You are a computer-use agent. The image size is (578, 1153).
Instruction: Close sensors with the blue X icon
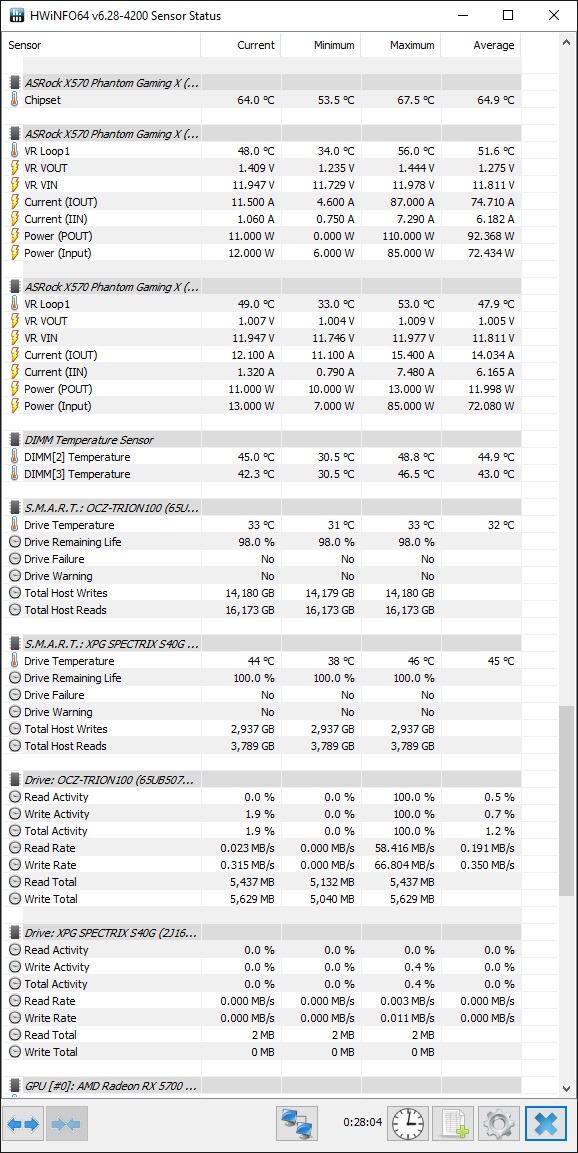coord(546,1124)
